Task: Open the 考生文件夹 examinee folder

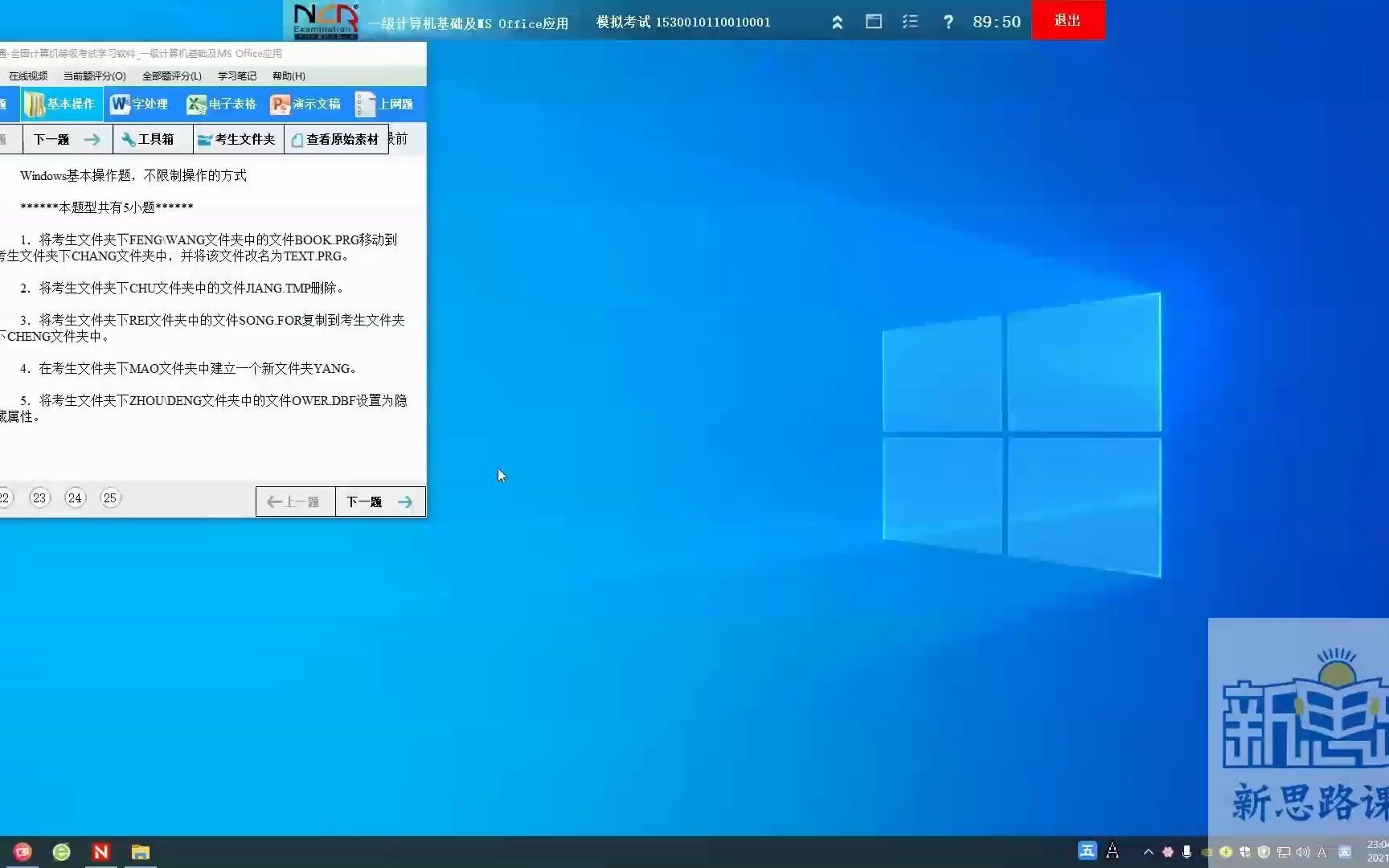Action: [237, 139]
